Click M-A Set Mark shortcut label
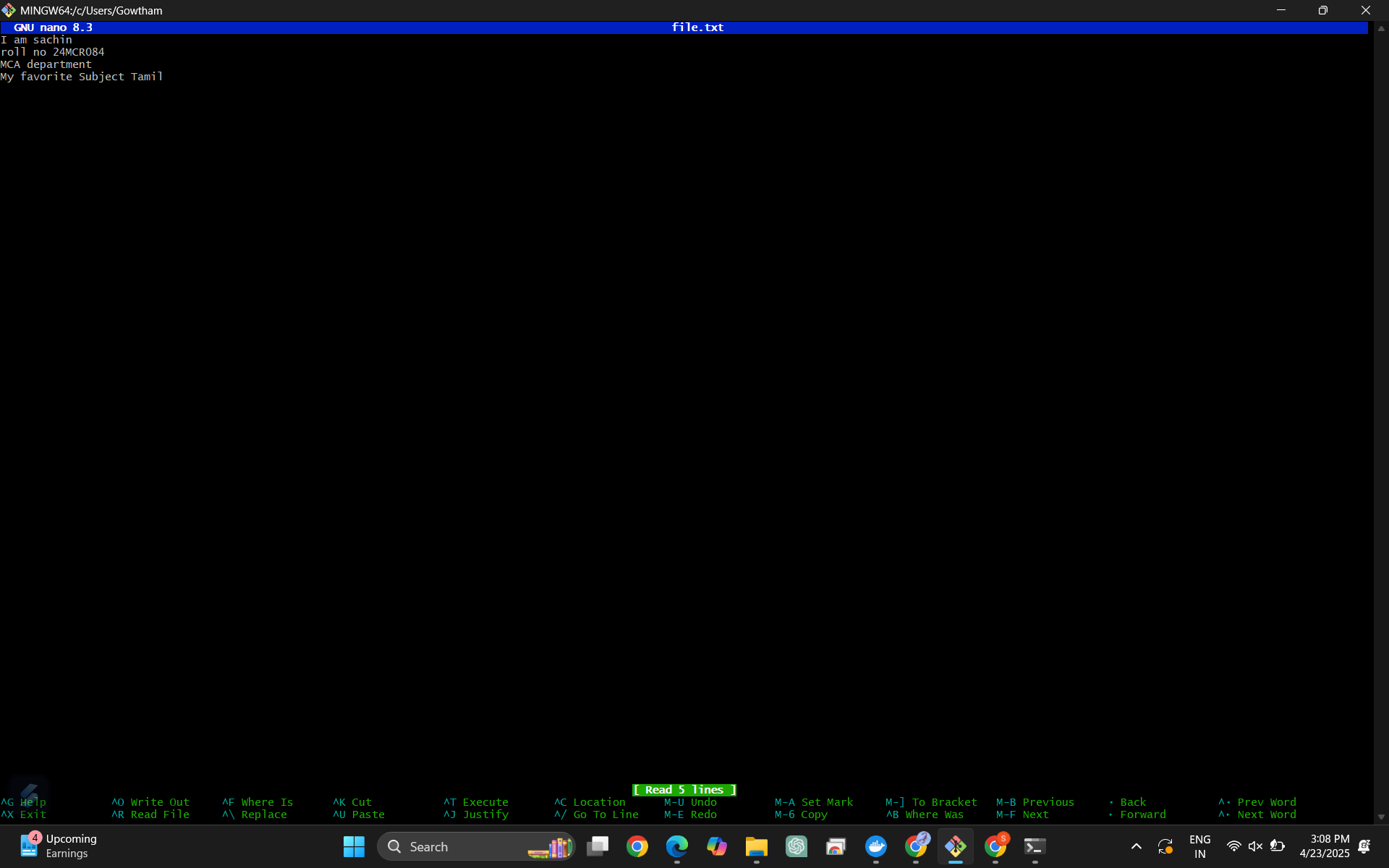1389x868 pixels. 814,802
